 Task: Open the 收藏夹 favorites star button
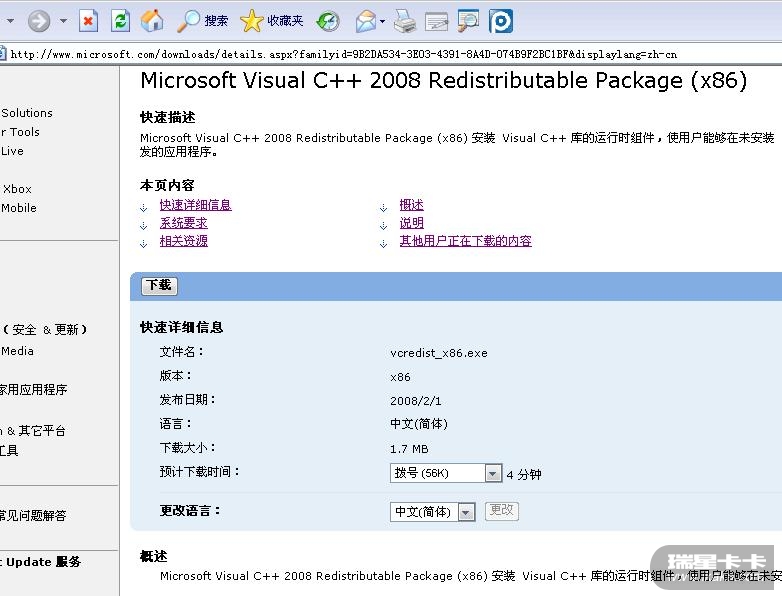tap(272, 21)
